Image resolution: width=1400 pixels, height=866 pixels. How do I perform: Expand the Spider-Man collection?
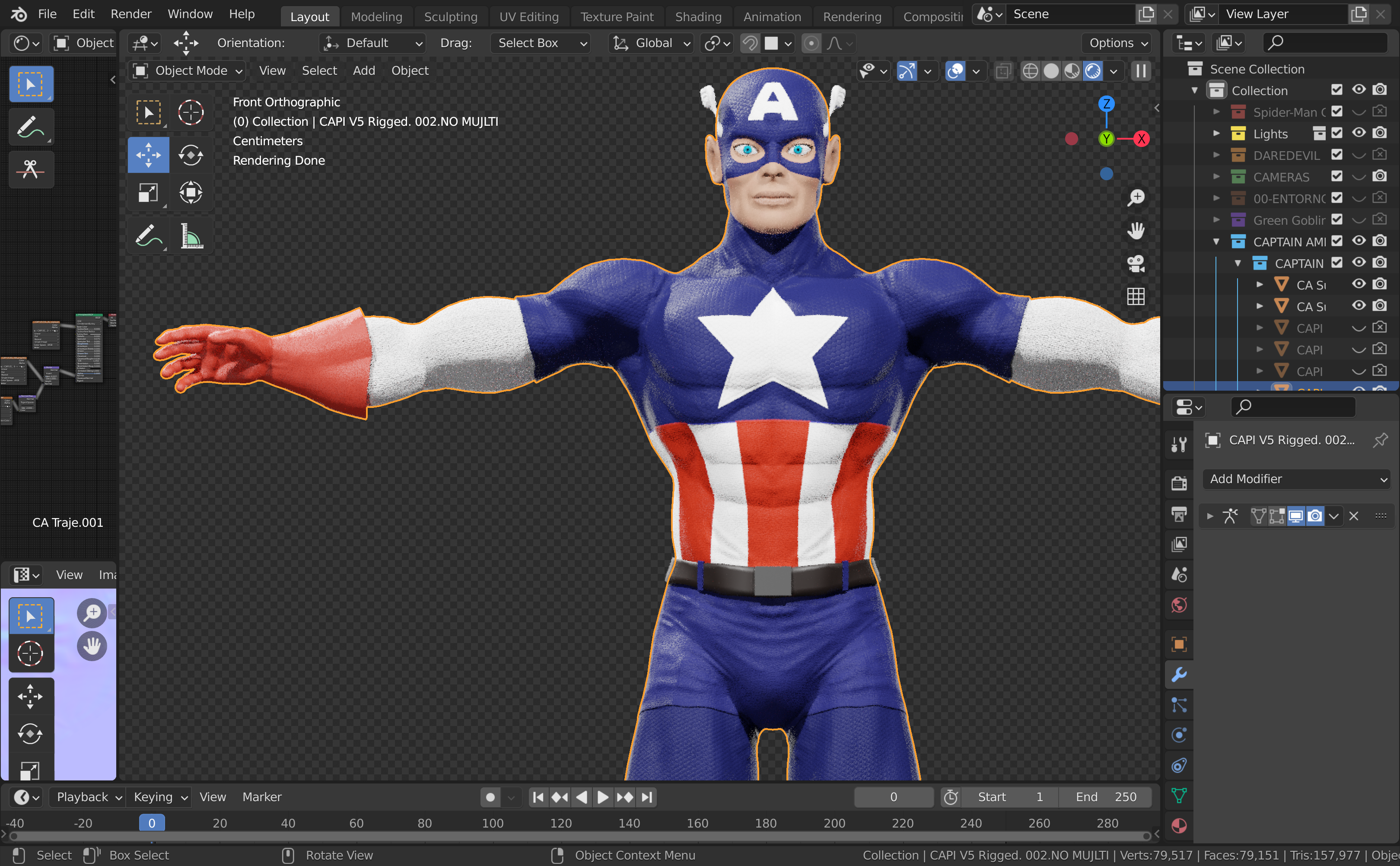pyautogui.click(x=1216, y=112)
